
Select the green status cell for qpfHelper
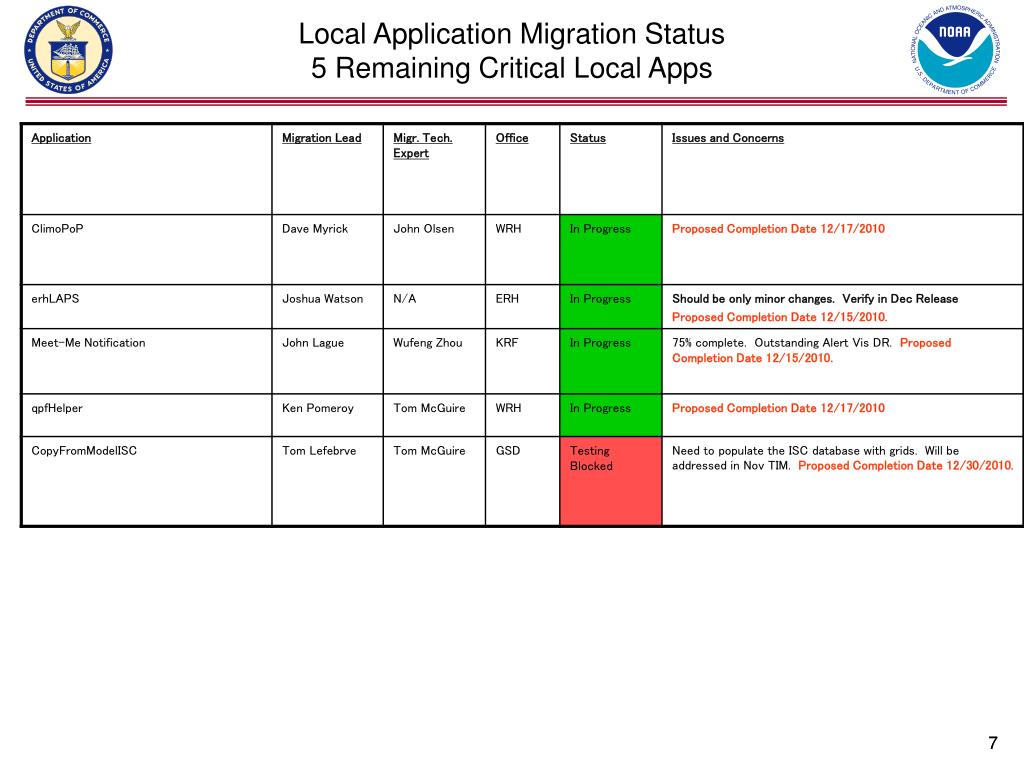tap(610, 414)
